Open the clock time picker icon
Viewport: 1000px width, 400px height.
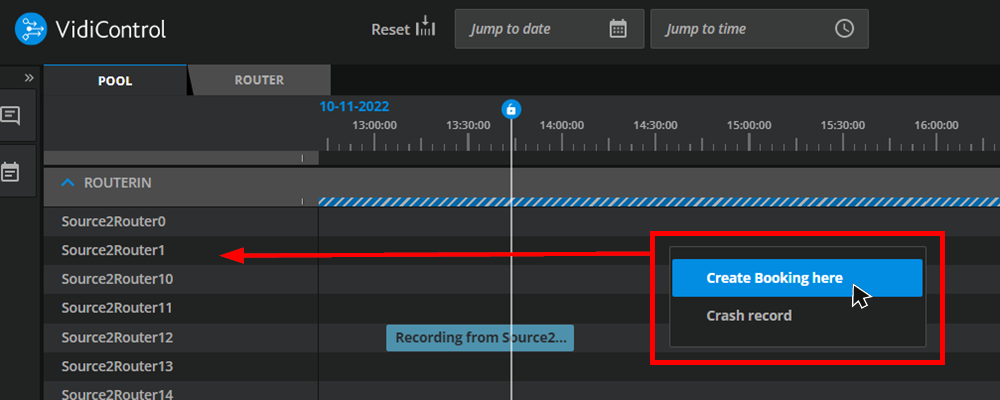844,29
